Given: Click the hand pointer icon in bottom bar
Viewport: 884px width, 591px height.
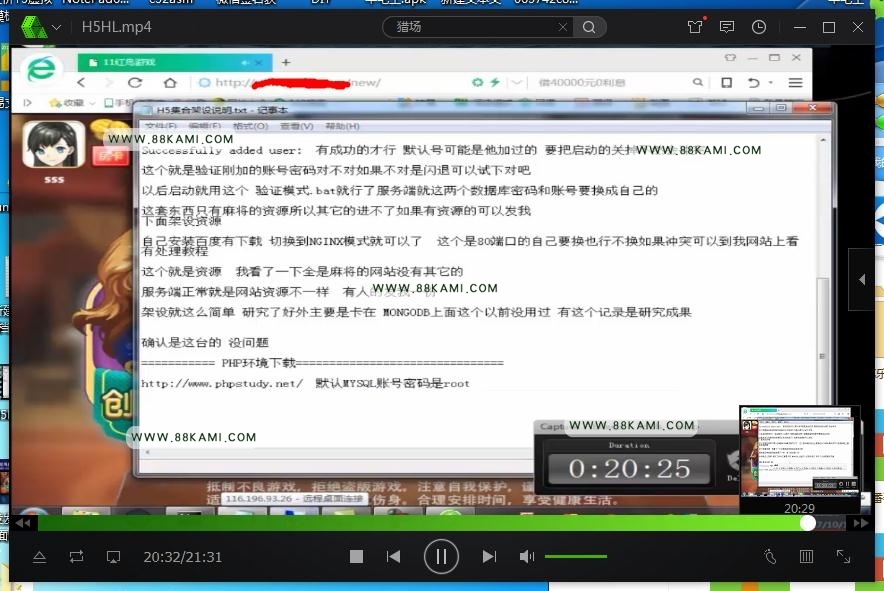Looking at the screenshot, I should [x=770, y=557].
